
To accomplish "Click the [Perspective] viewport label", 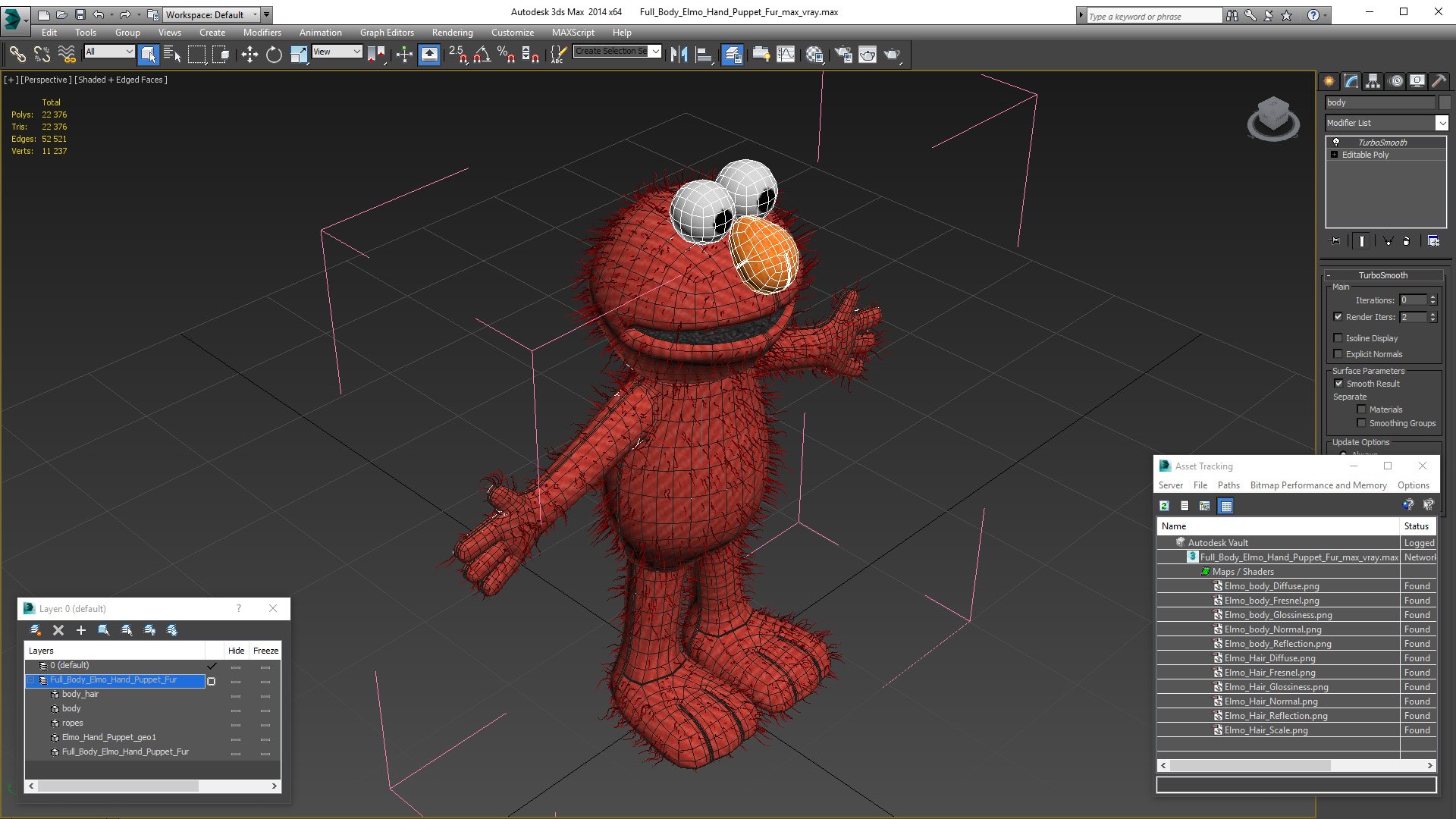I will click(x=45, y=80).
